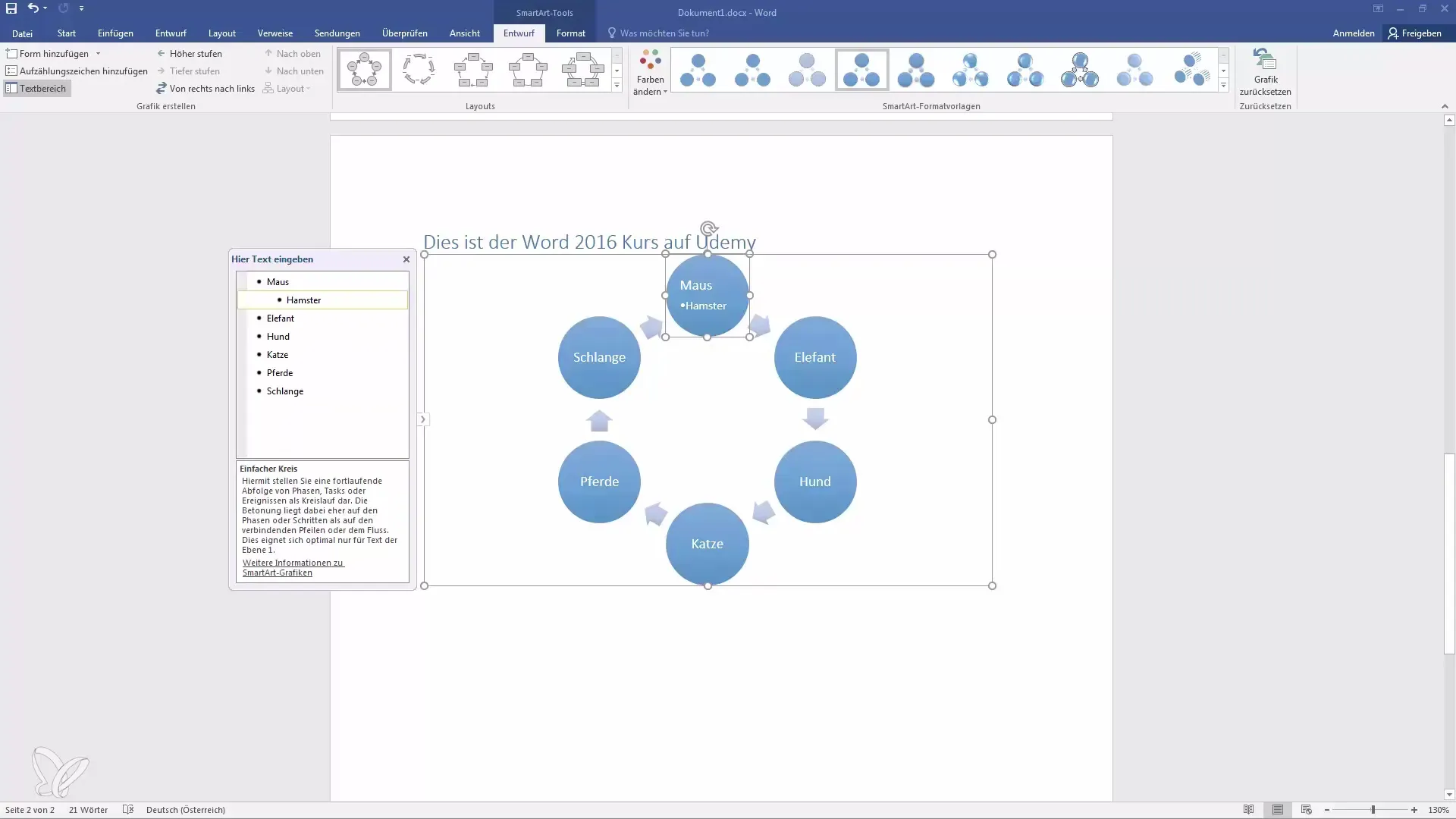Save document with the floppy disk icon
The image size is (1456, 819).
[11, 8]
